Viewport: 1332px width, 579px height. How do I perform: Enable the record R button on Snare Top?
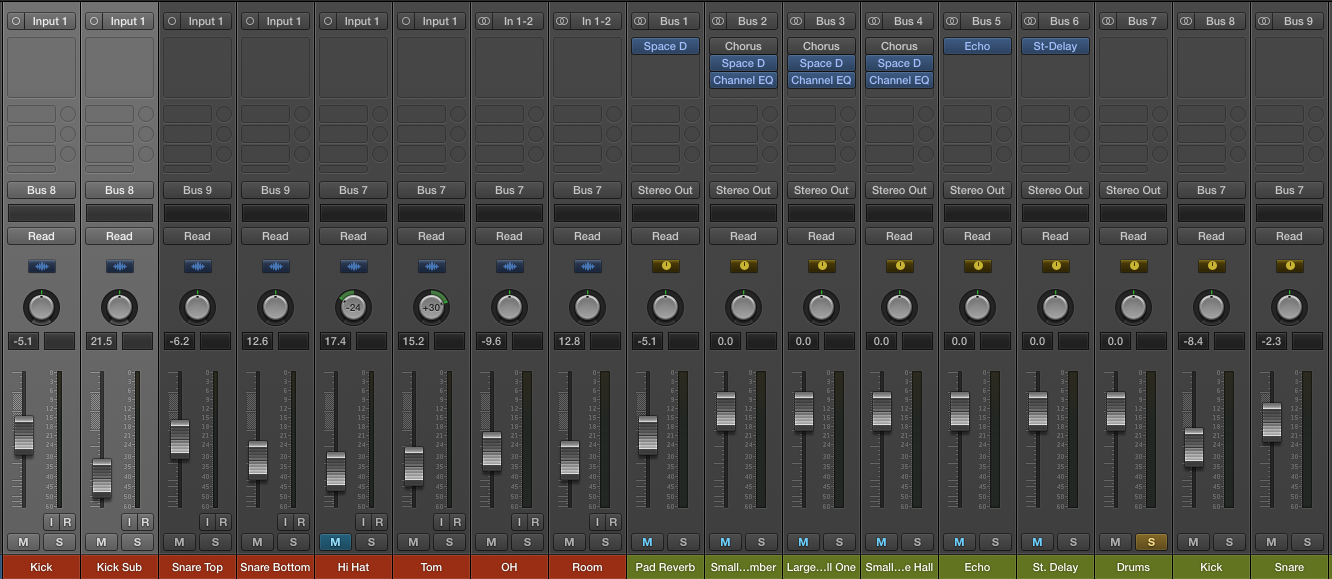223,522
